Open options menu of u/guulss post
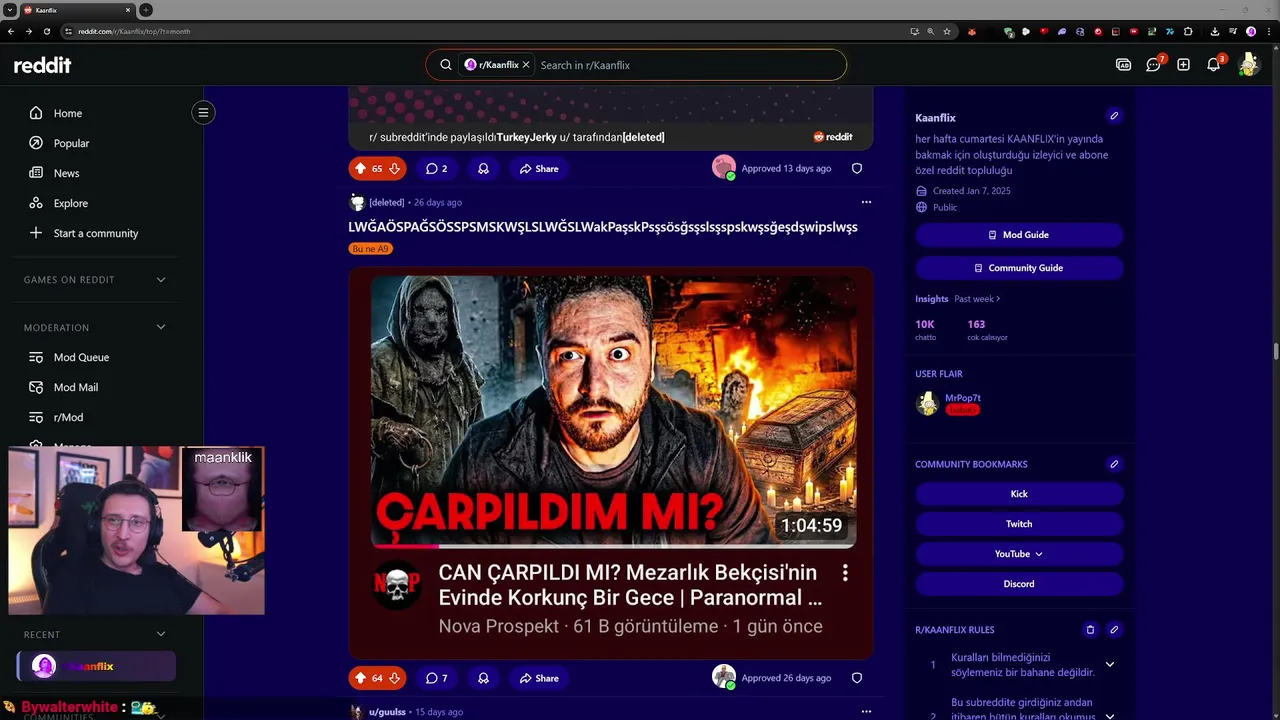Image resolution: width=1280 pixels, height=720 pixels. pyautogui.click(x=866, y=712)
